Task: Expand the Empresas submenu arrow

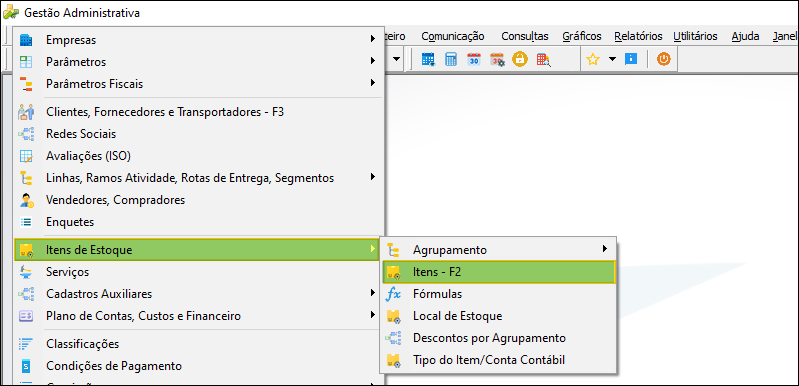Action: pos(373,39)
